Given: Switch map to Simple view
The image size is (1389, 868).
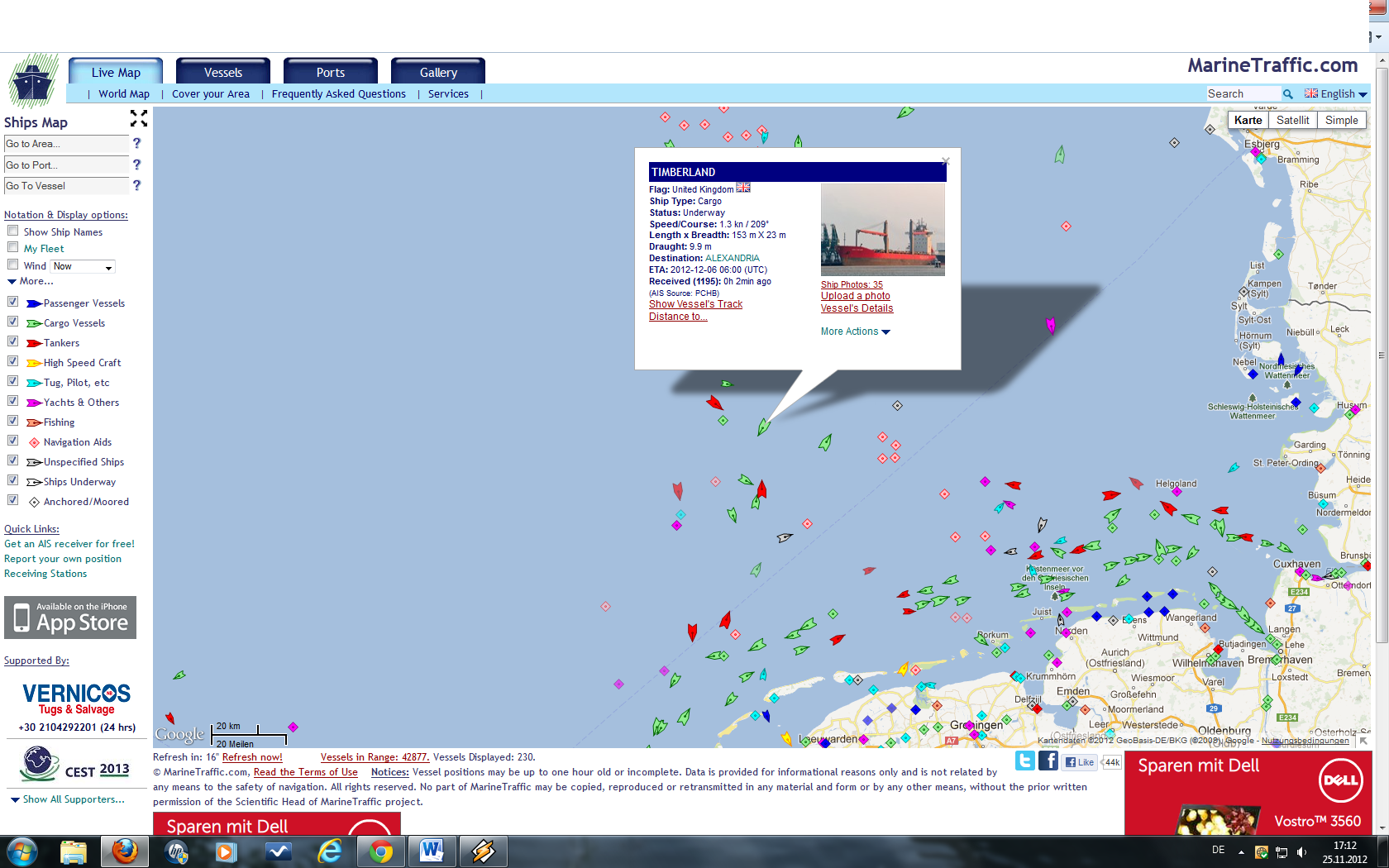Looking at the screenshot, I should (1341, 120).
